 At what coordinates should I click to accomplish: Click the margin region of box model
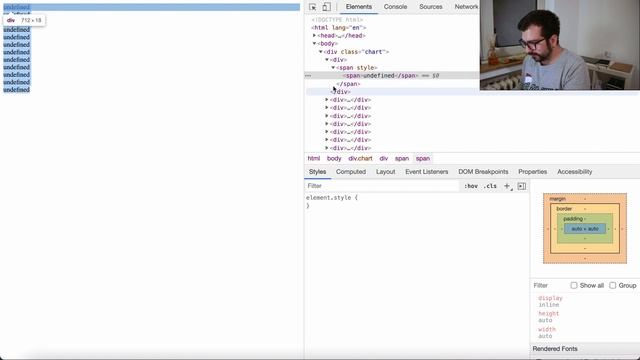(557, 199)
